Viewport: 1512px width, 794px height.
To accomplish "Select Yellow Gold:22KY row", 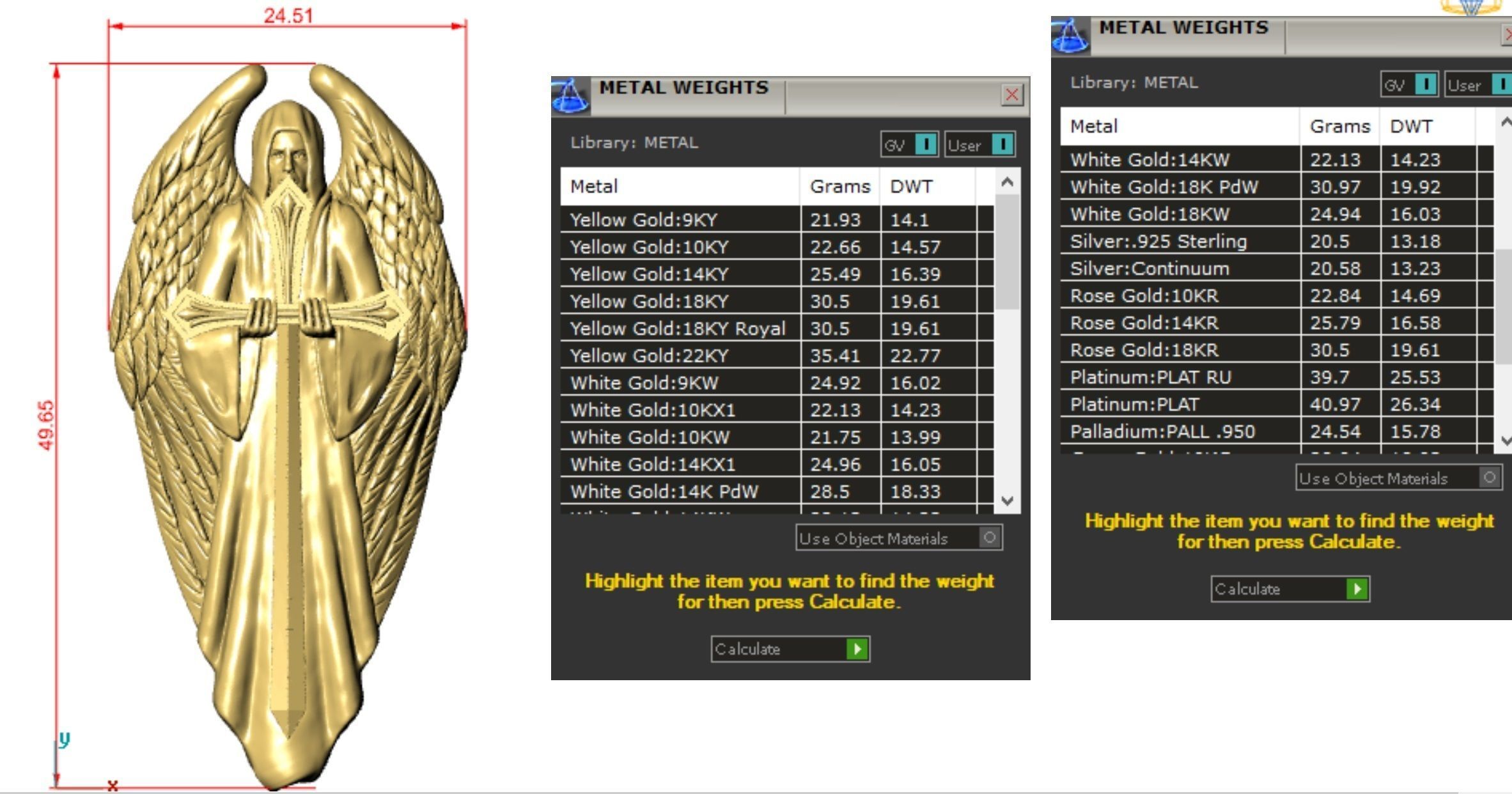I will tap(777, 355).
